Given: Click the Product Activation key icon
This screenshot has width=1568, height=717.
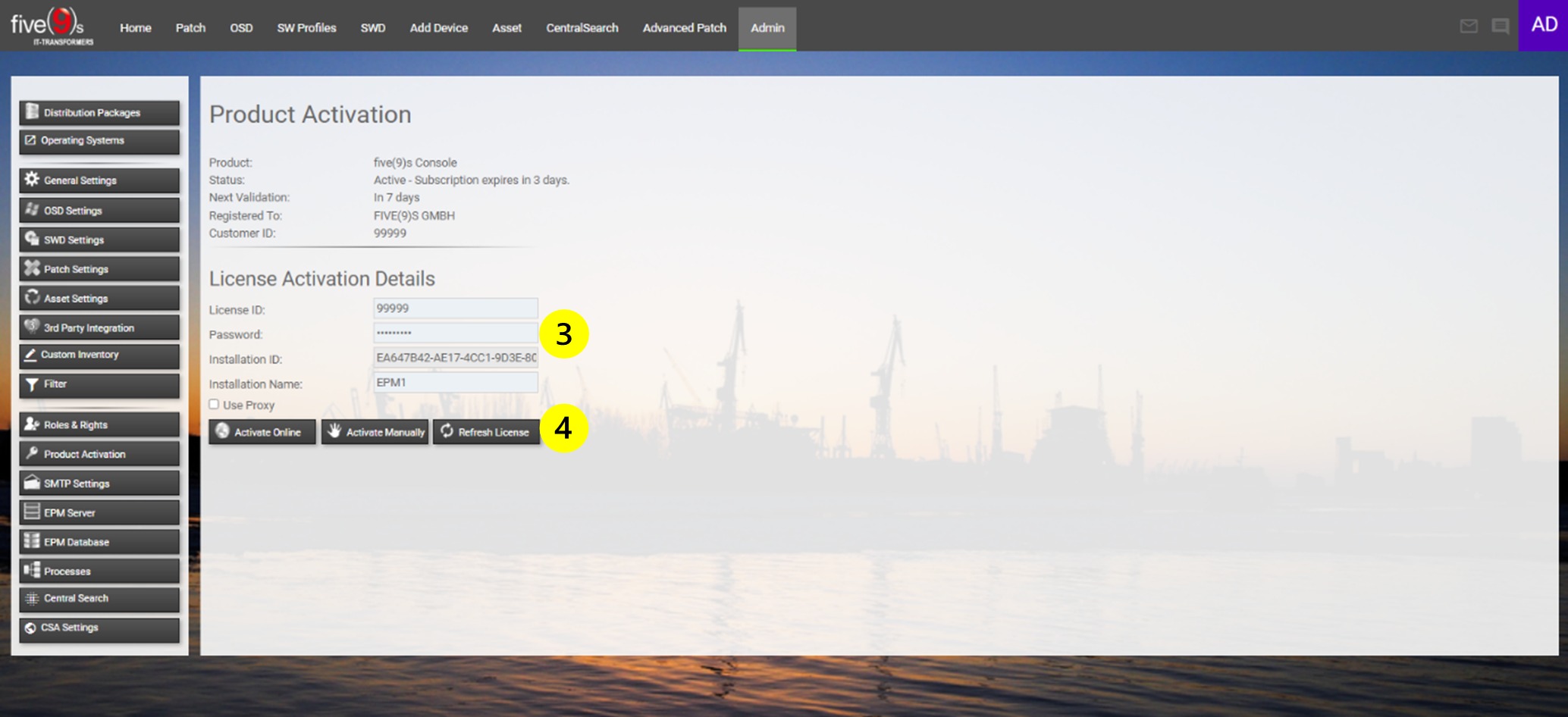Looking at the screenshot, I should pos(32,453).
